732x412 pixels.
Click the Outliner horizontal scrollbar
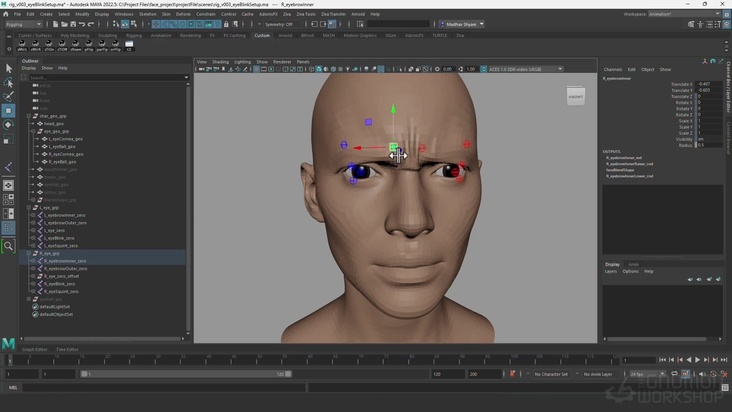pos(102,338)
